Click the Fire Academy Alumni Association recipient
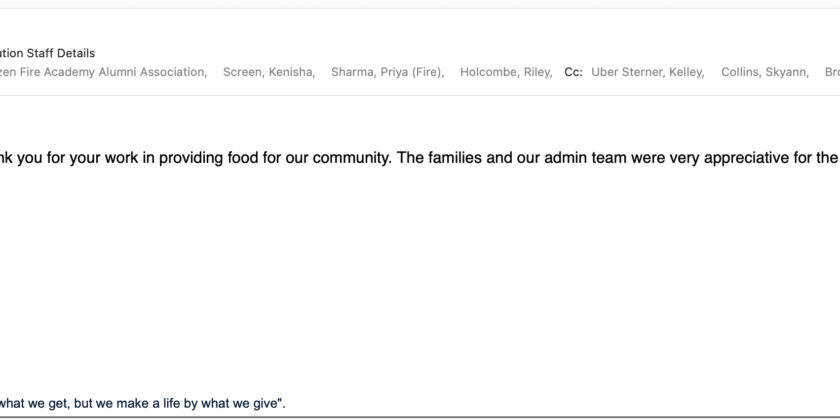Viewport: 840px width, 420px height. coord(110,72)
